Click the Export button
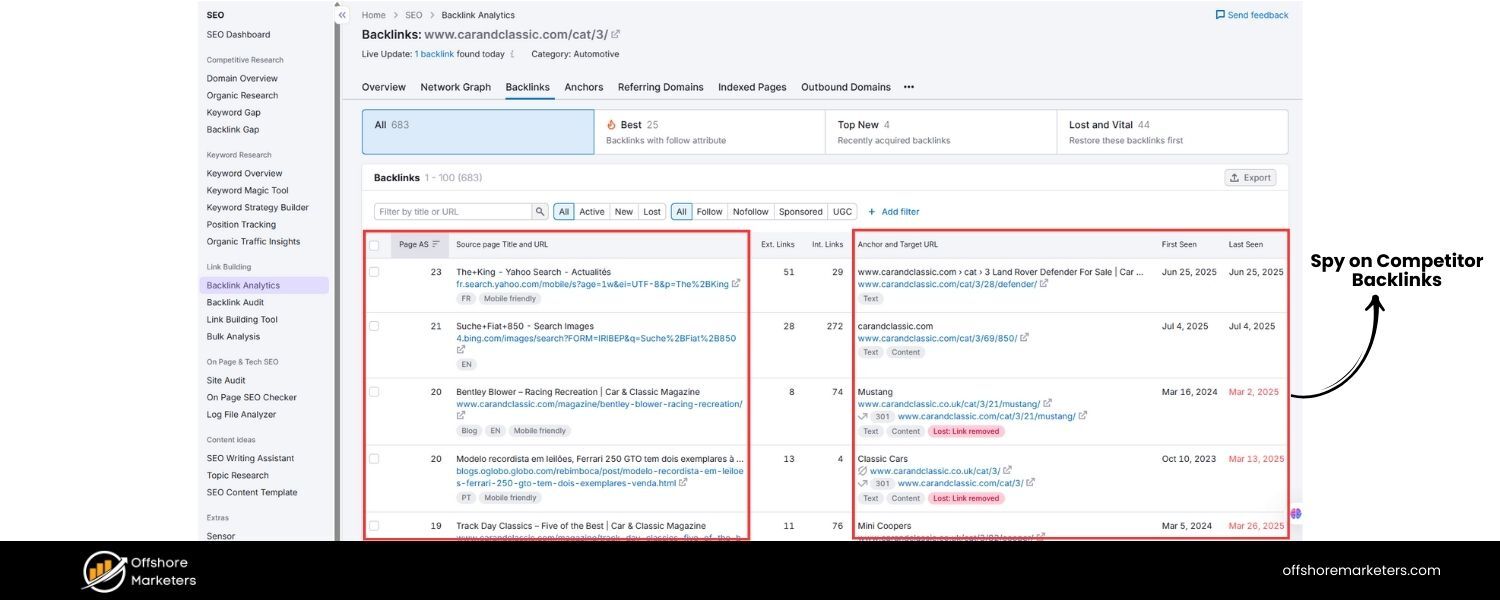 point(1251,177)
